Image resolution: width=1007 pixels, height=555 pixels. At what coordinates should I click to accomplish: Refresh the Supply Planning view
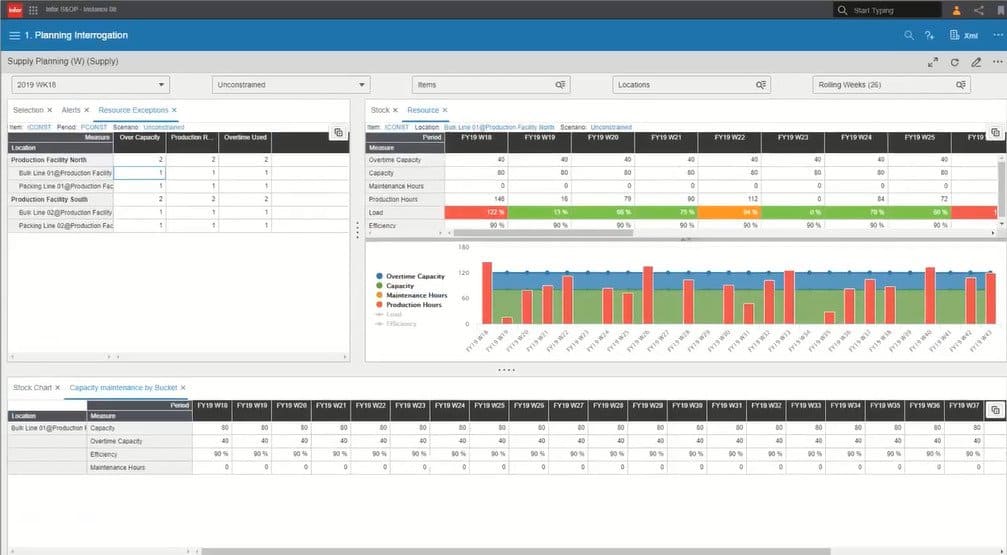[x=954, y=62]
